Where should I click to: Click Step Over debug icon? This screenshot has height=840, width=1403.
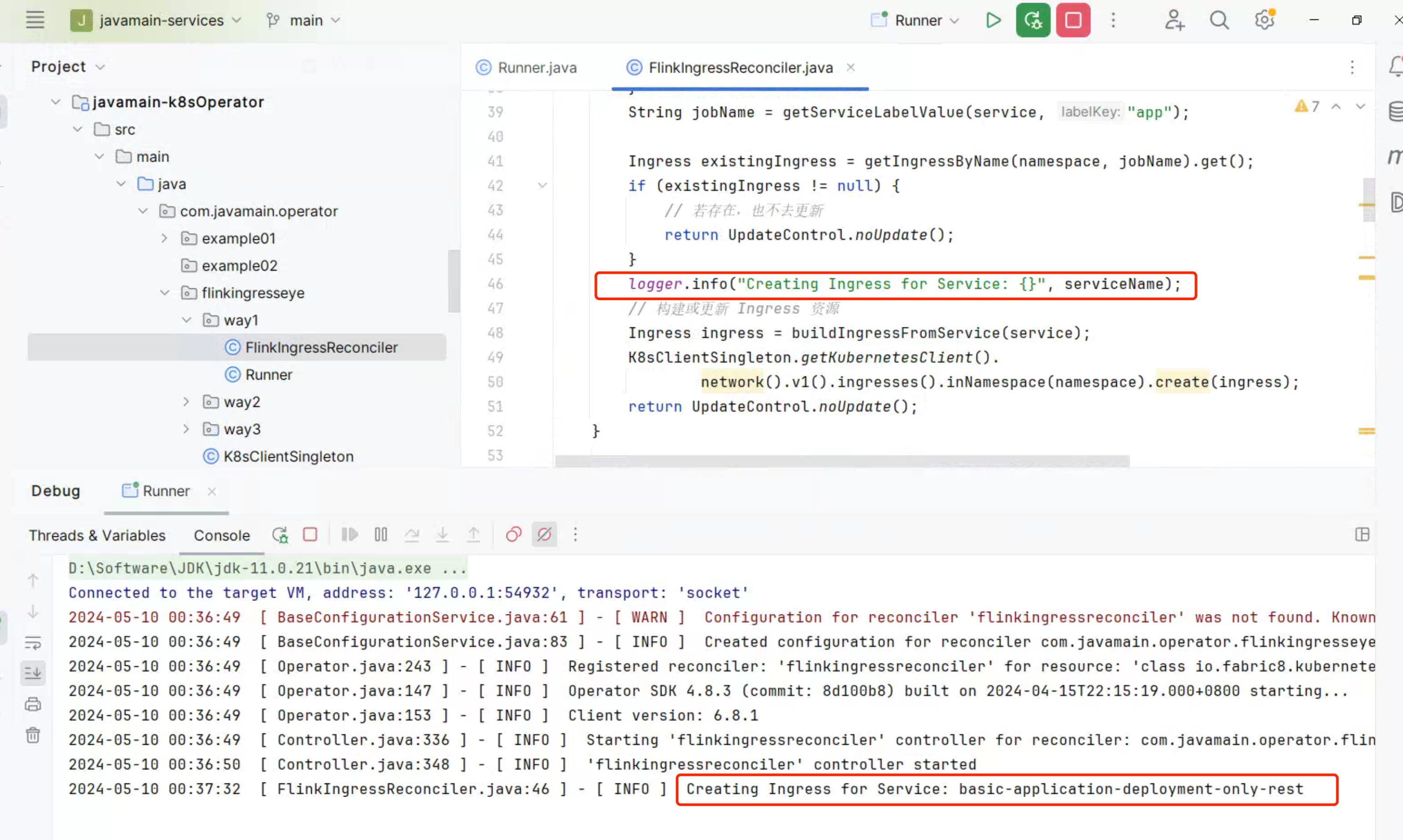point(412,535)
